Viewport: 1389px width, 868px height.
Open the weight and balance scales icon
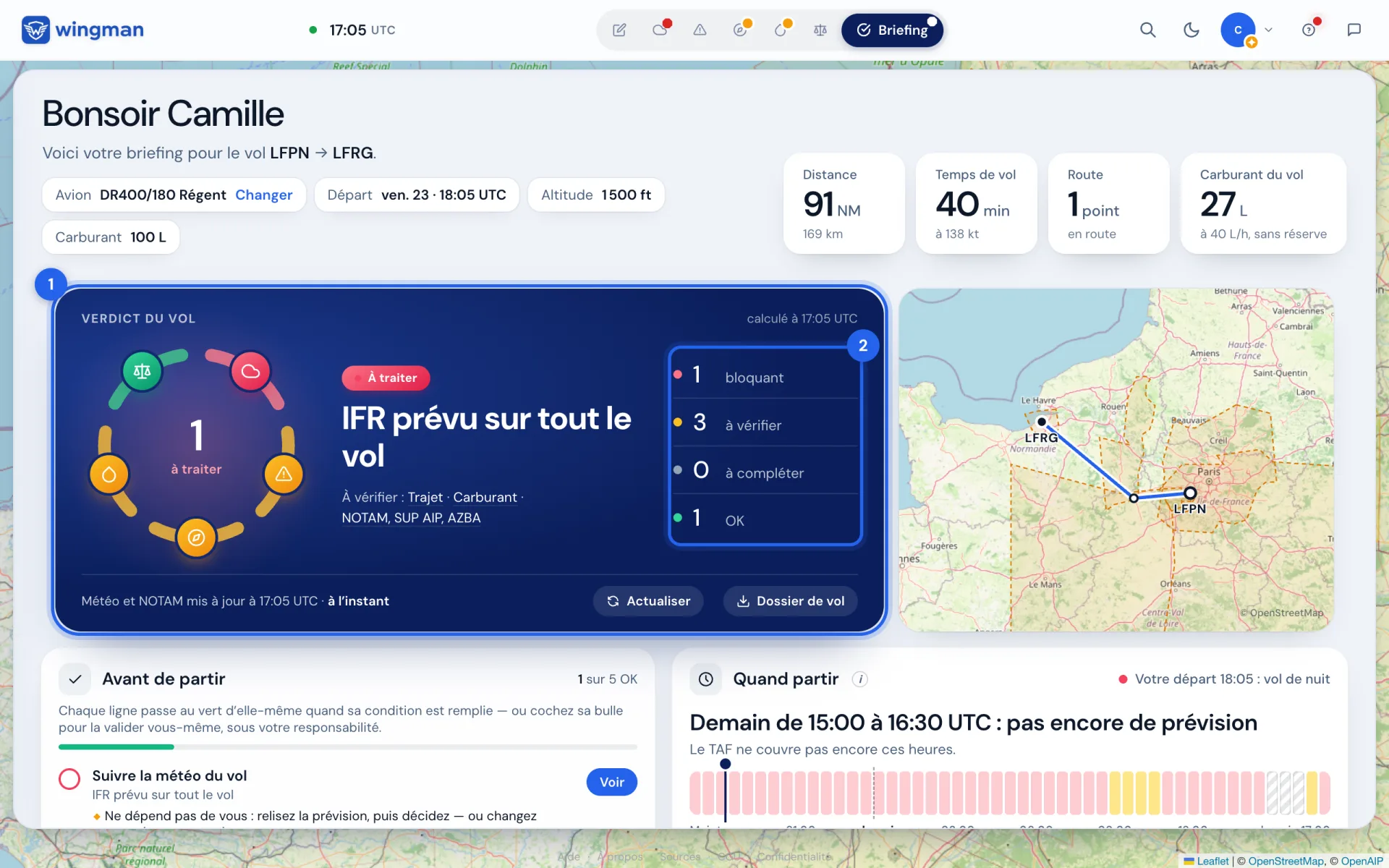pyautogui.click(x=820, y=30)
